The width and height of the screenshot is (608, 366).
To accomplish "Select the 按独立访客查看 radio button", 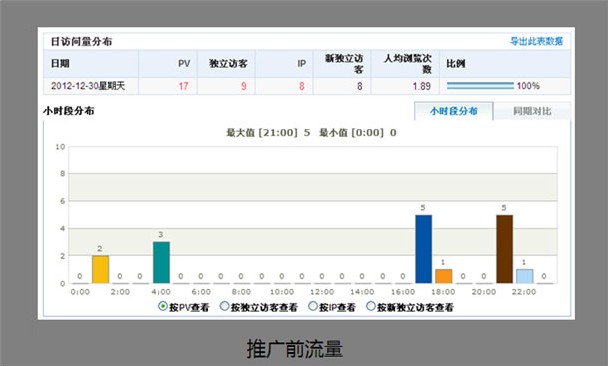I will point(225,306).
